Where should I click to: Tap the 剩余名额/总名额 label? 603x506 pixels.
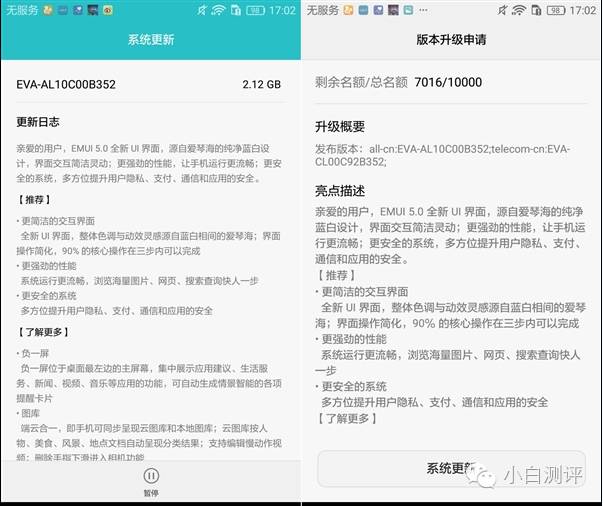point(361,82)
